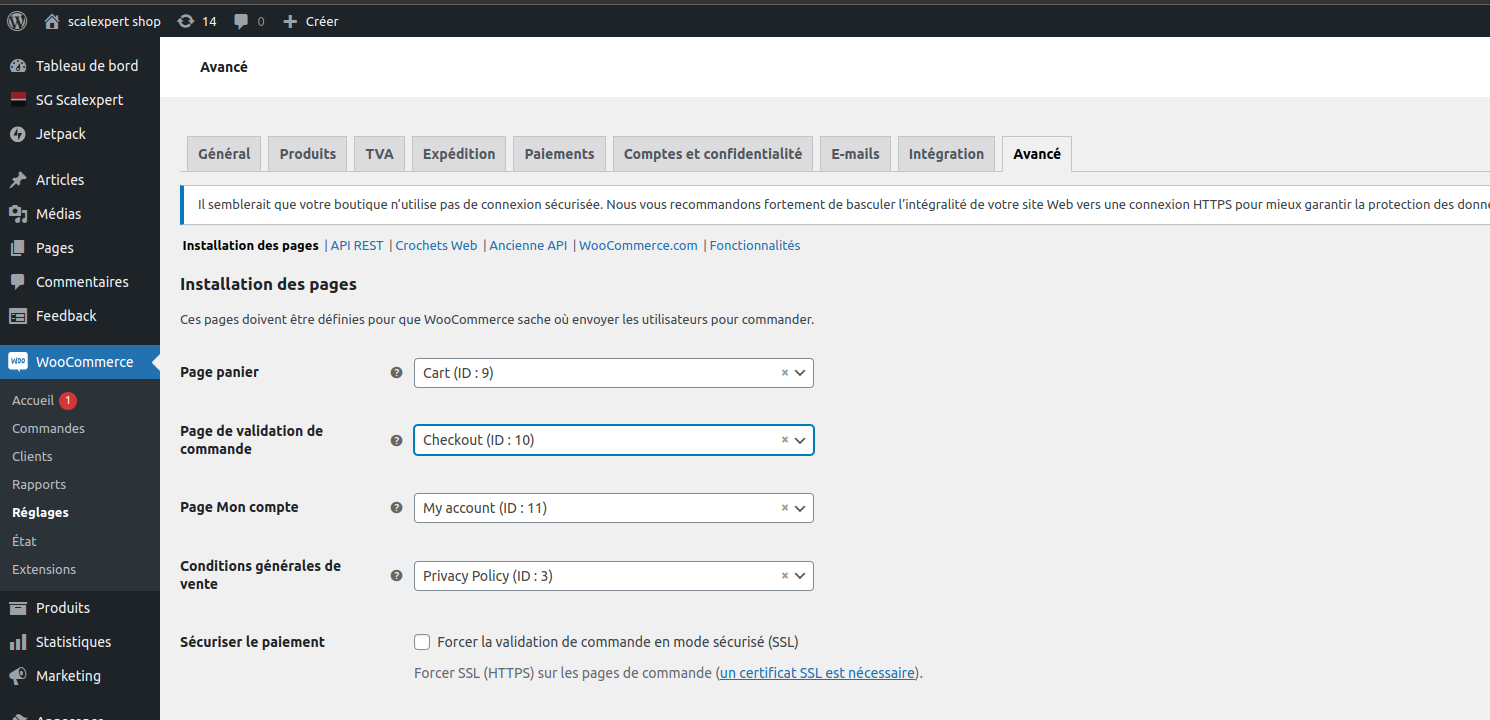Open the Page Mon compte dropdown
Viewport: 1490px width, 720px height.
click(614, 508)
